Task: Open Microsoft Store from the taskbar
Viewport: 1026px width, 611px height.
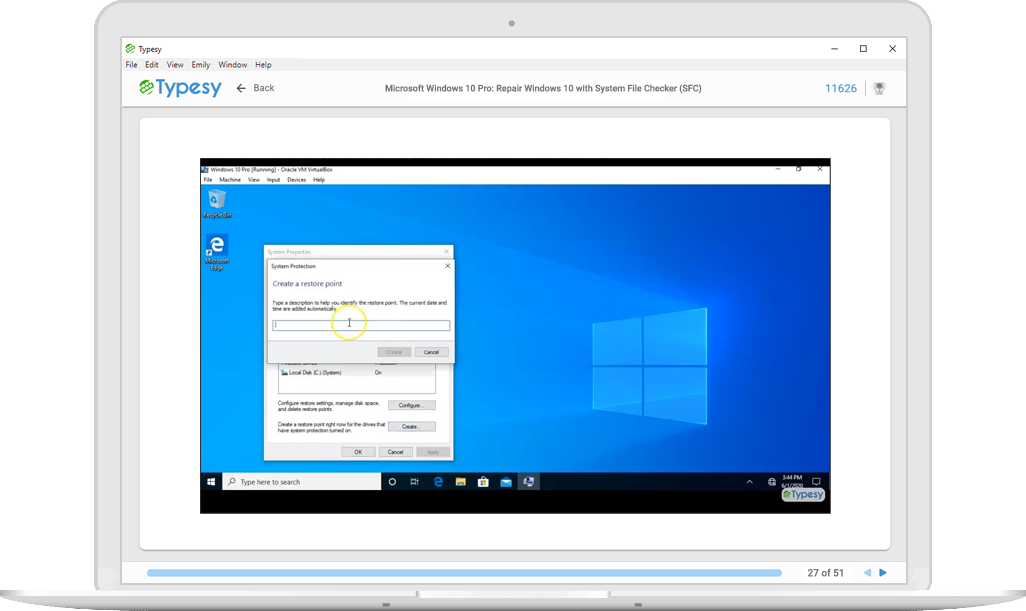Action: point(483,481)
